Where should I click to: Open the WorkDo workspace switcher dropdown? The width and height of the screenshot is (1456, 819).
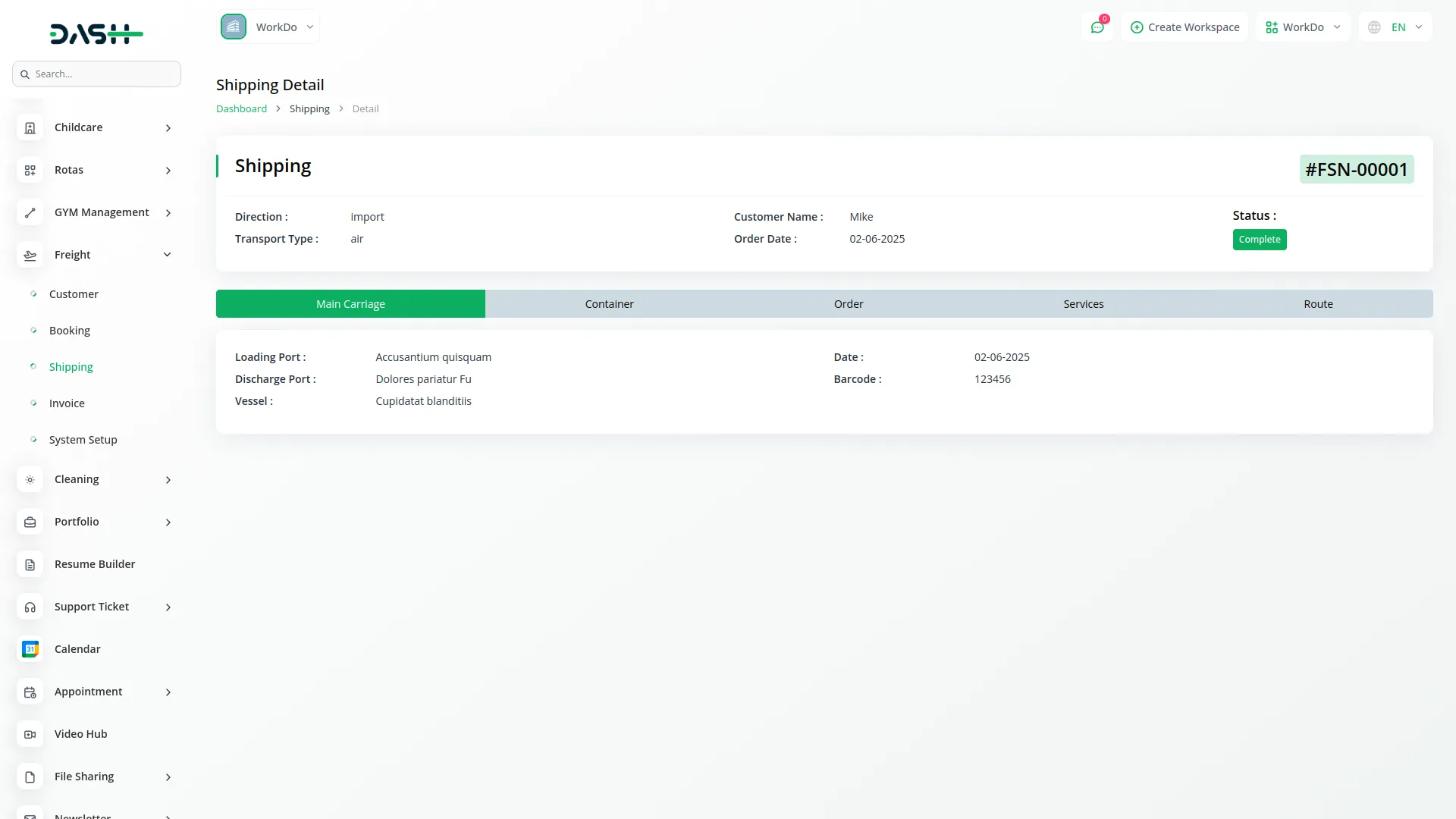1303,27
